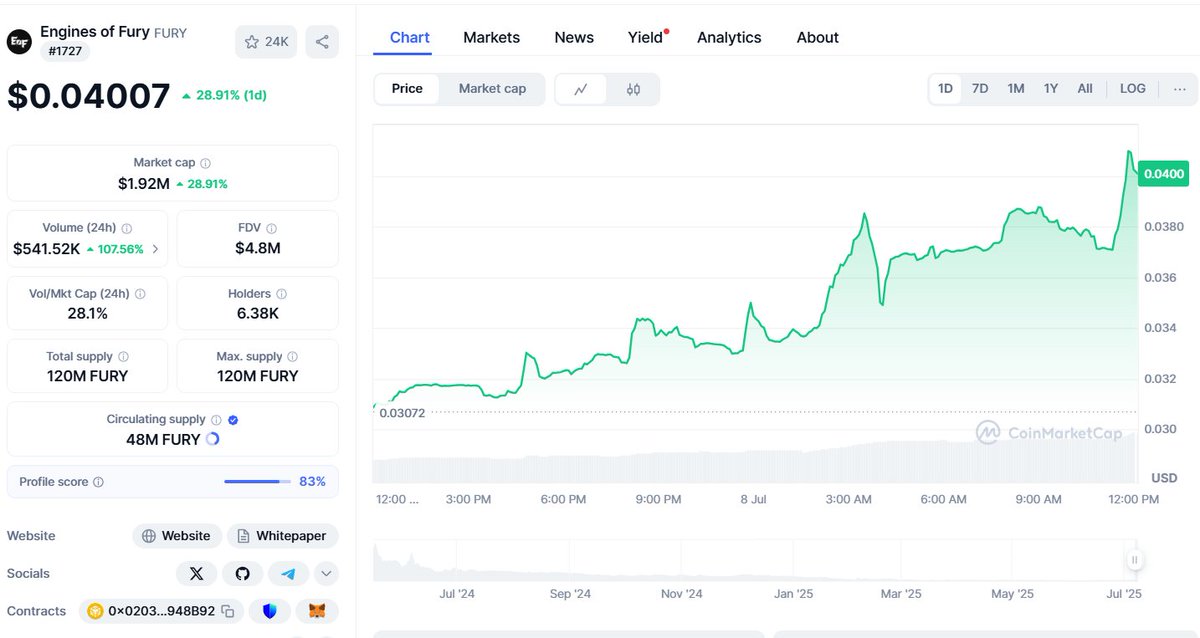Add token to MetaMask fox icon

(x=317, y=611)
